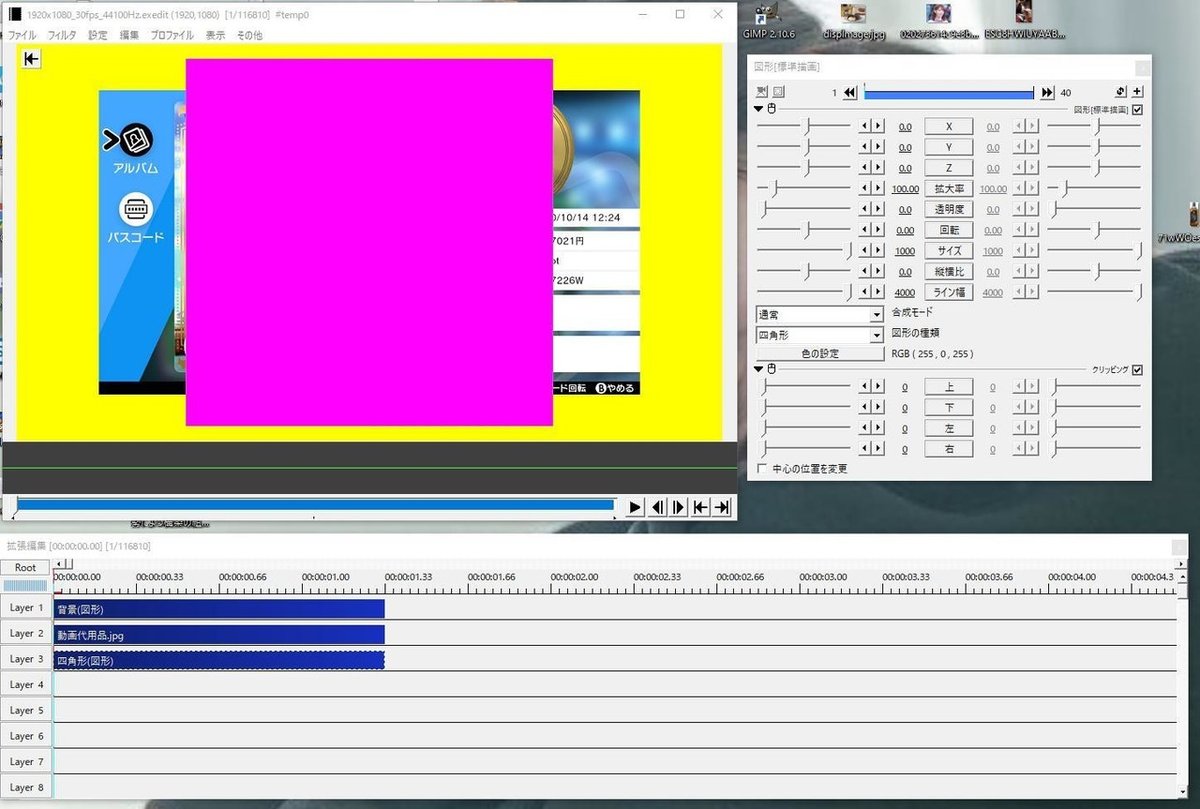1200x809 pixels.
Task: Select the 背景(図形) object on Layer 1
Action: (x=219, y=609)
